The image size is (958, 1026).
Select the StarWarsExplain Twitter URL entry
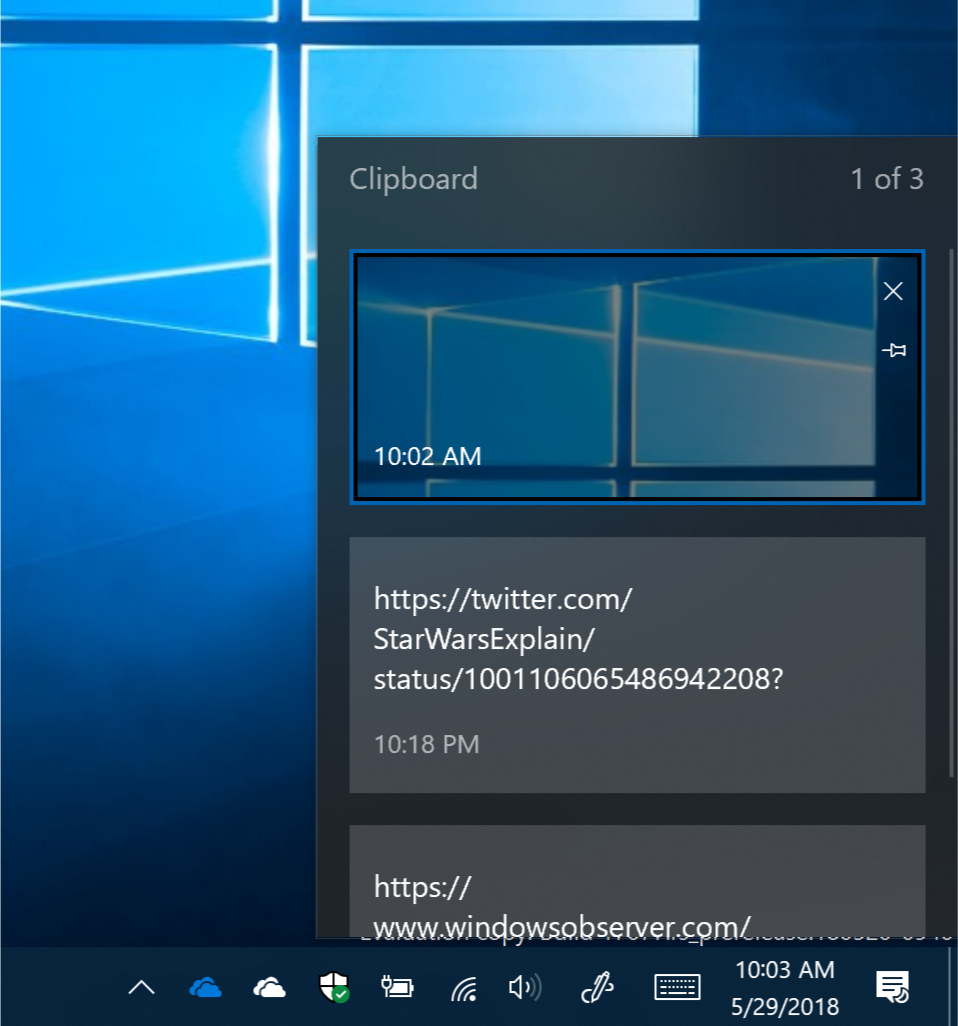(x=637, y=664)
